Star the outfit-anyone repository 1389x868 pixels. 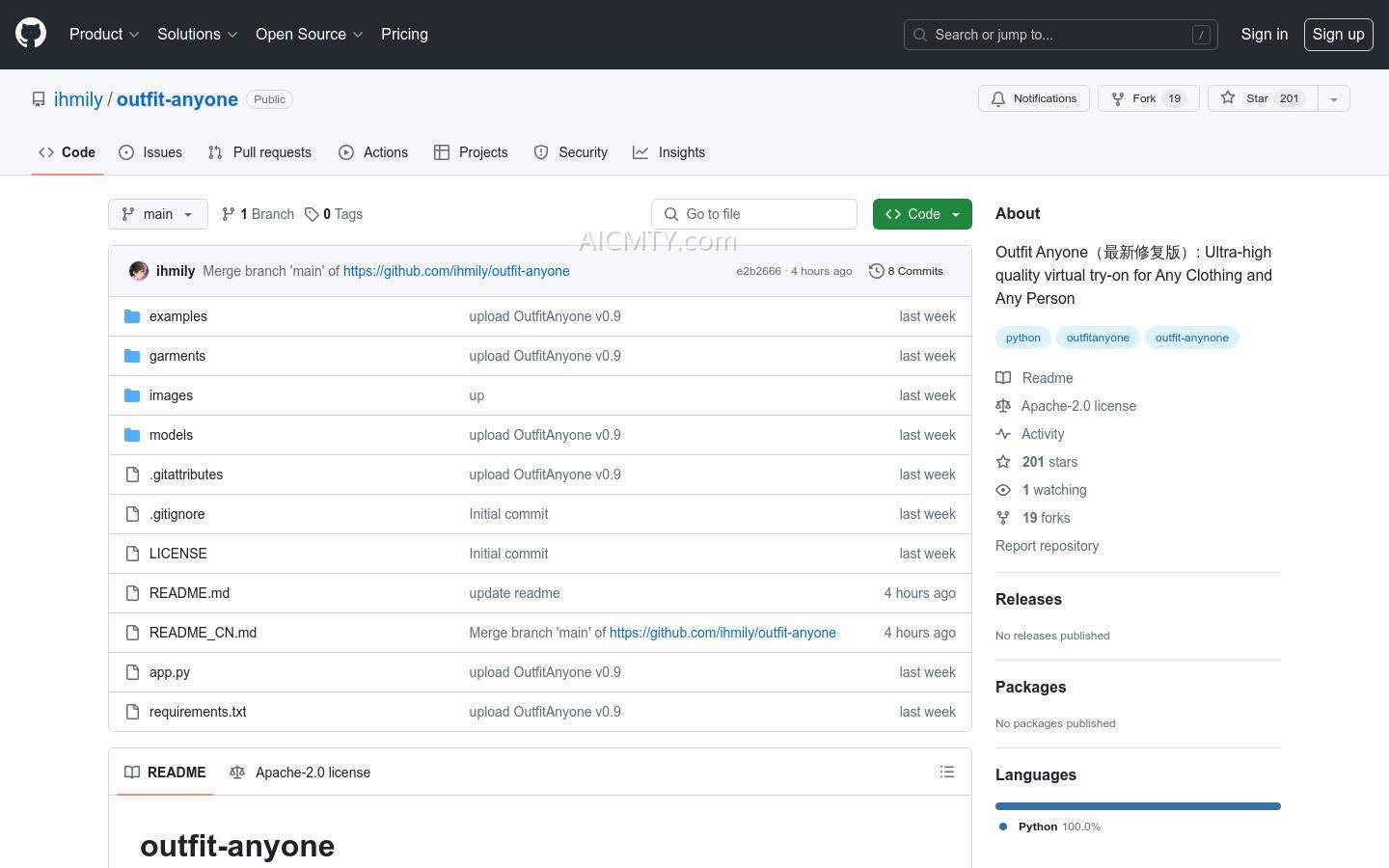click(1262, 98)
